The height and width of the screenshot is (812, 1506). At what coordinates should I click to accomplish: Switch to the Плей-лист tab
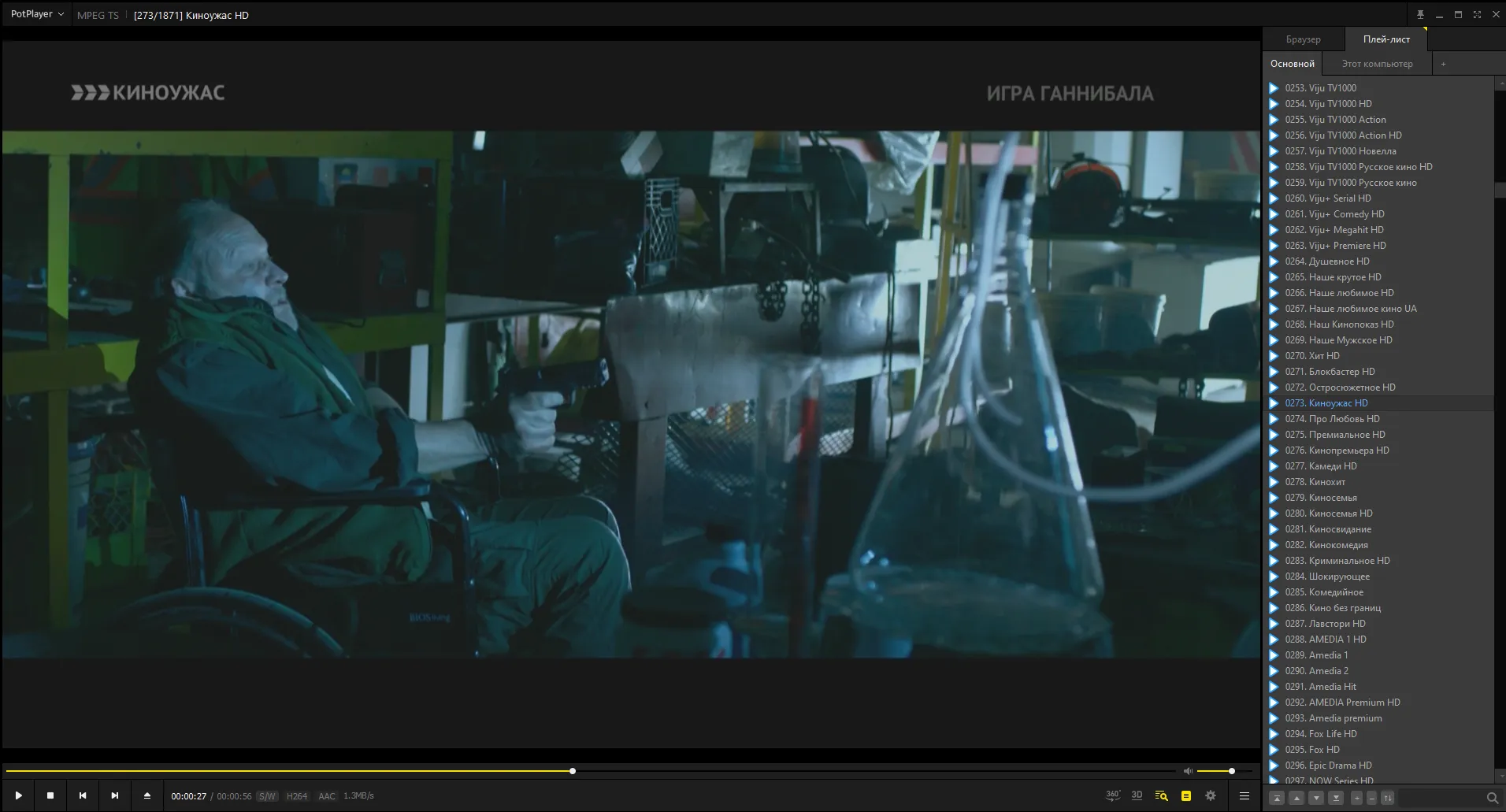(x=1386, y=39)
